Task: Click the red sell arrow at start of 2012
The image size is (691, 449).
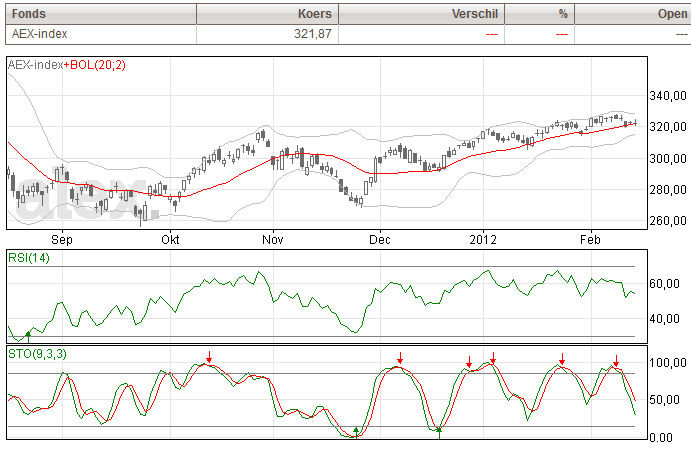Action: (493, 358)
